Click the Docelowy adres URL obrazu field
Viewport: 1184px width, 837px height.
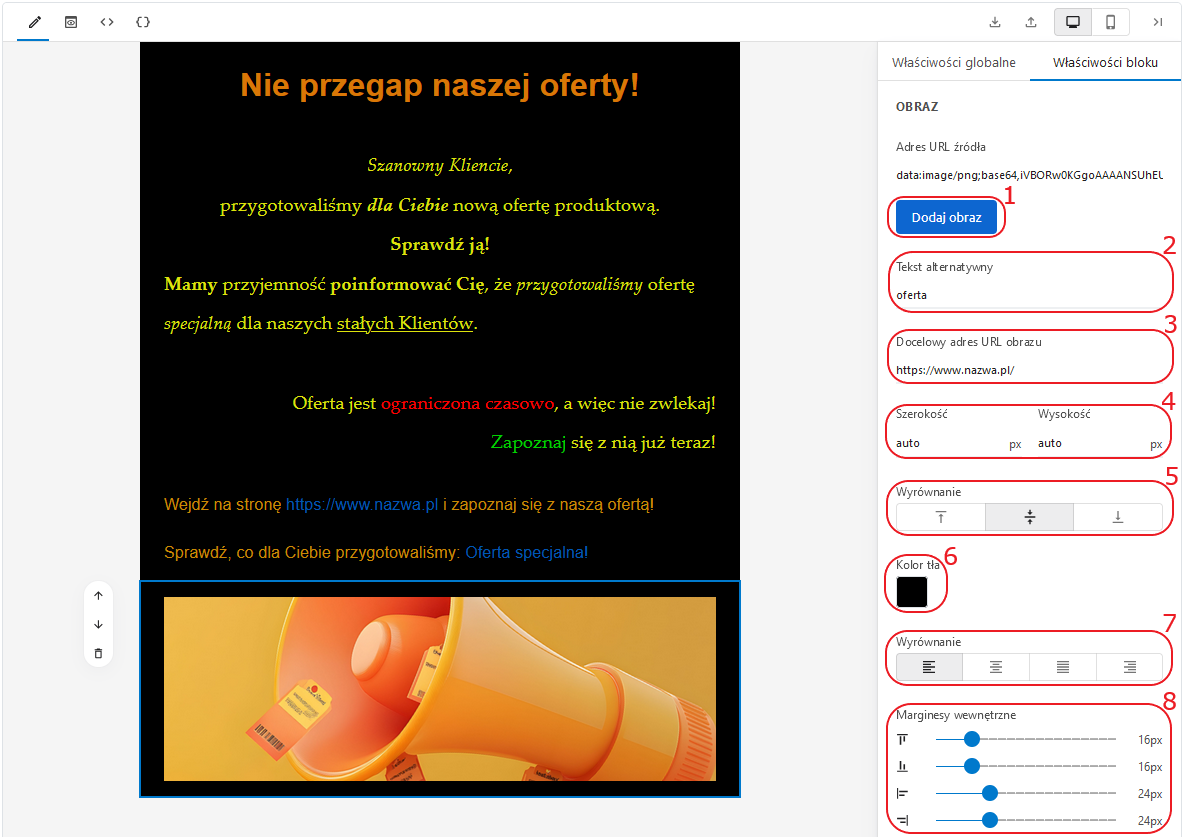[x=1029, y=369]
